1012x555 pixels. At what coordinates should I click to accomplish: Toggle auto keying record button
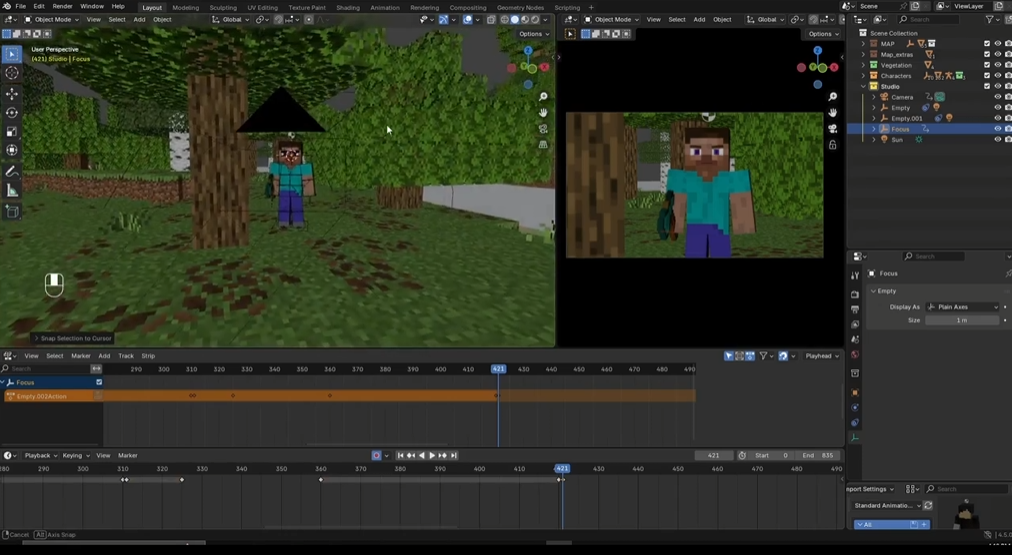(x=376, y=455)
